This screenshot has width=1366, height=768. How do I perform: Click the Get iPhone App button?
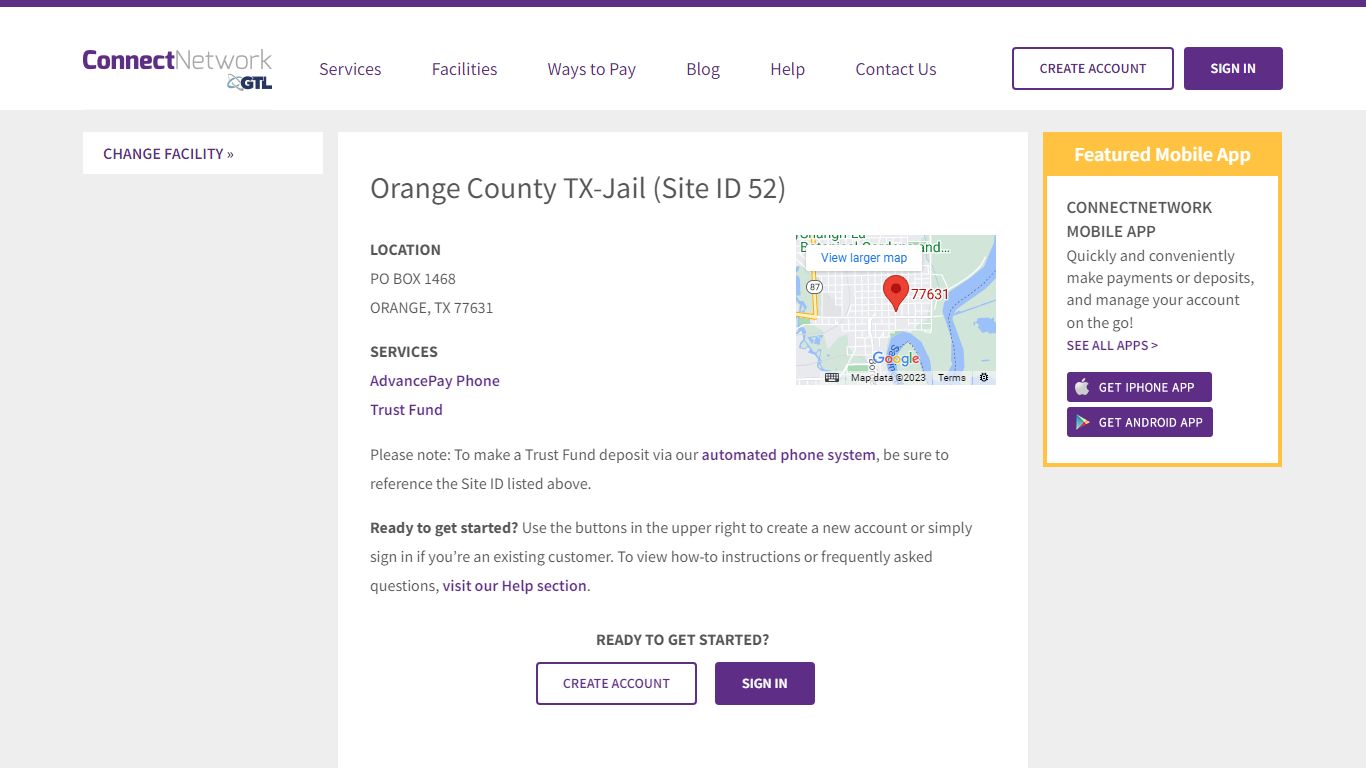(1139, 387)
